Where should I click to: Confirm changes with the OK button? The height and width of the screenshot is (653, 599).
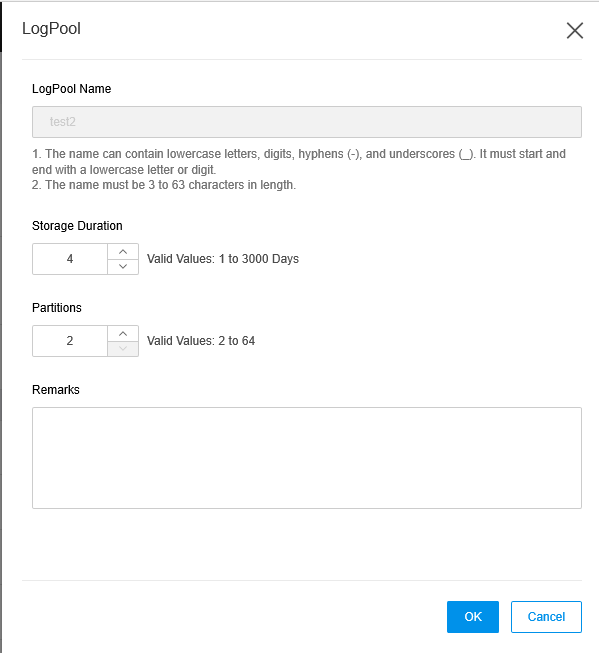pos(473,617)
